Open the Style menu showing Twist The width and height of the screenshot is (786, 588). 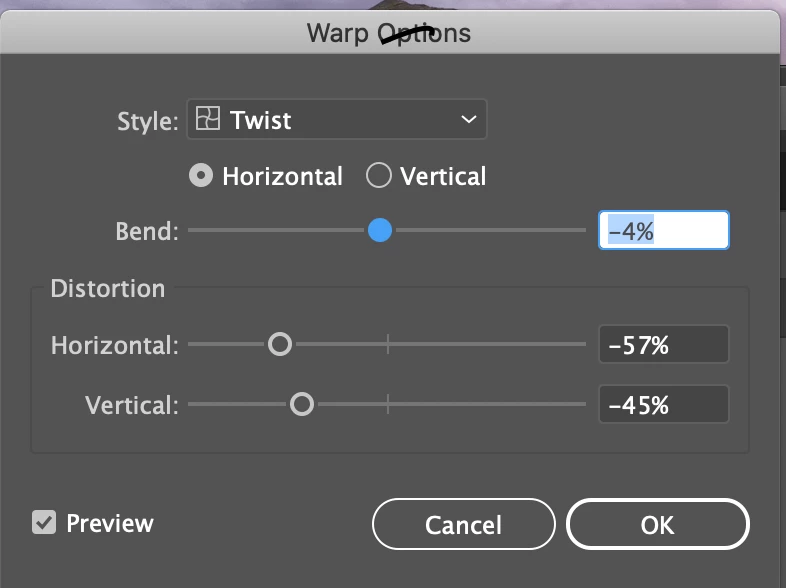coord(337,120)
